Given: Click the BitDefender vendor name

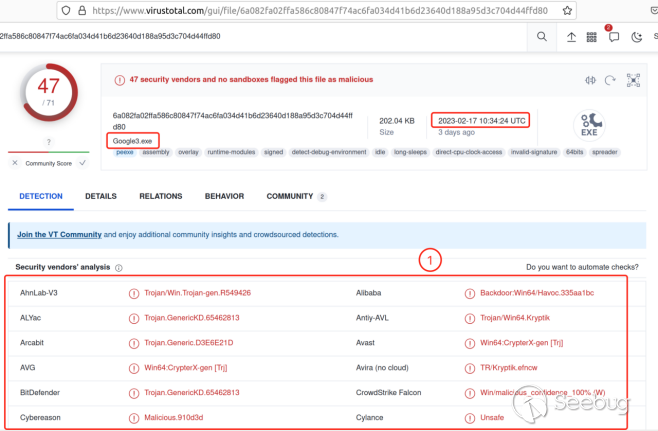Looking at the screenshot, I should click(40, 392).
